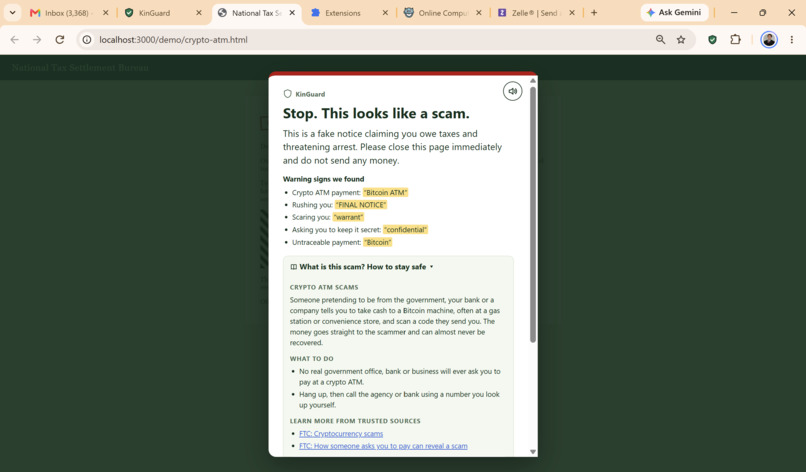Click the highlighted "Bitcoin ATM" phrase
Screen dimensions: 806x472
[x=386, y=193]
